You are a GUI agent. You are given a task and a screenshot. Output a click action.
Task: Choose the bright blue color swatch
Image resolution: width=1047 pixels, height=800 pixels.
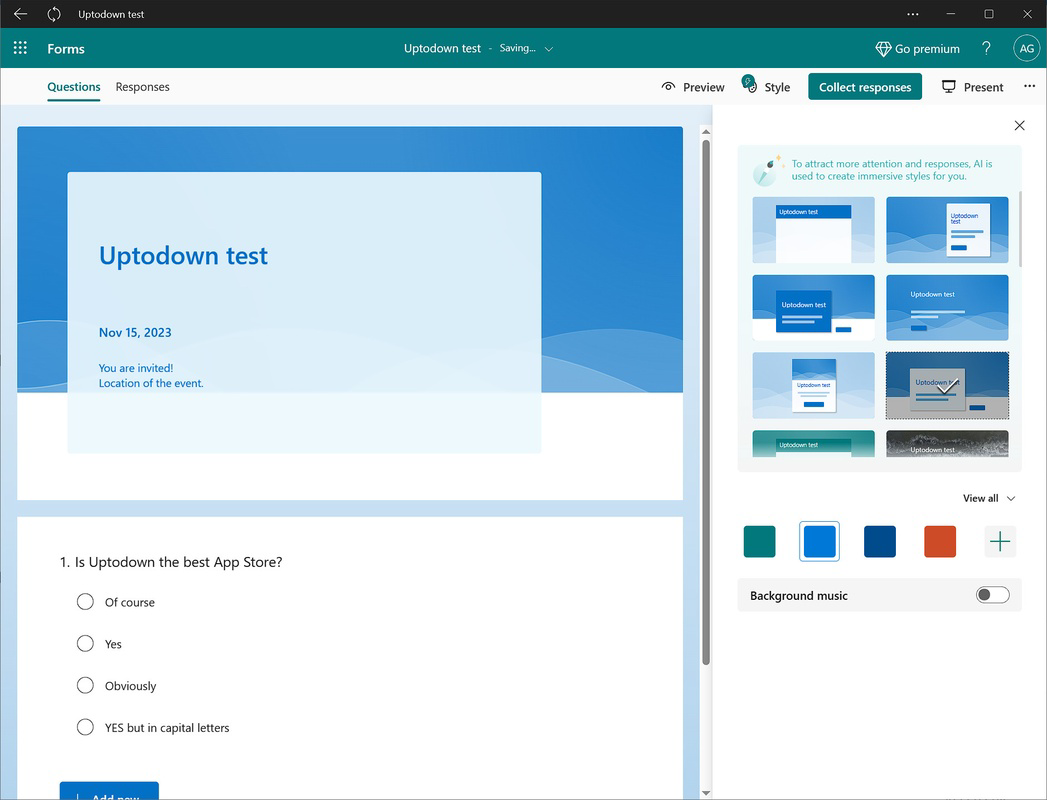pyautogui.click(x=819, y=542)
